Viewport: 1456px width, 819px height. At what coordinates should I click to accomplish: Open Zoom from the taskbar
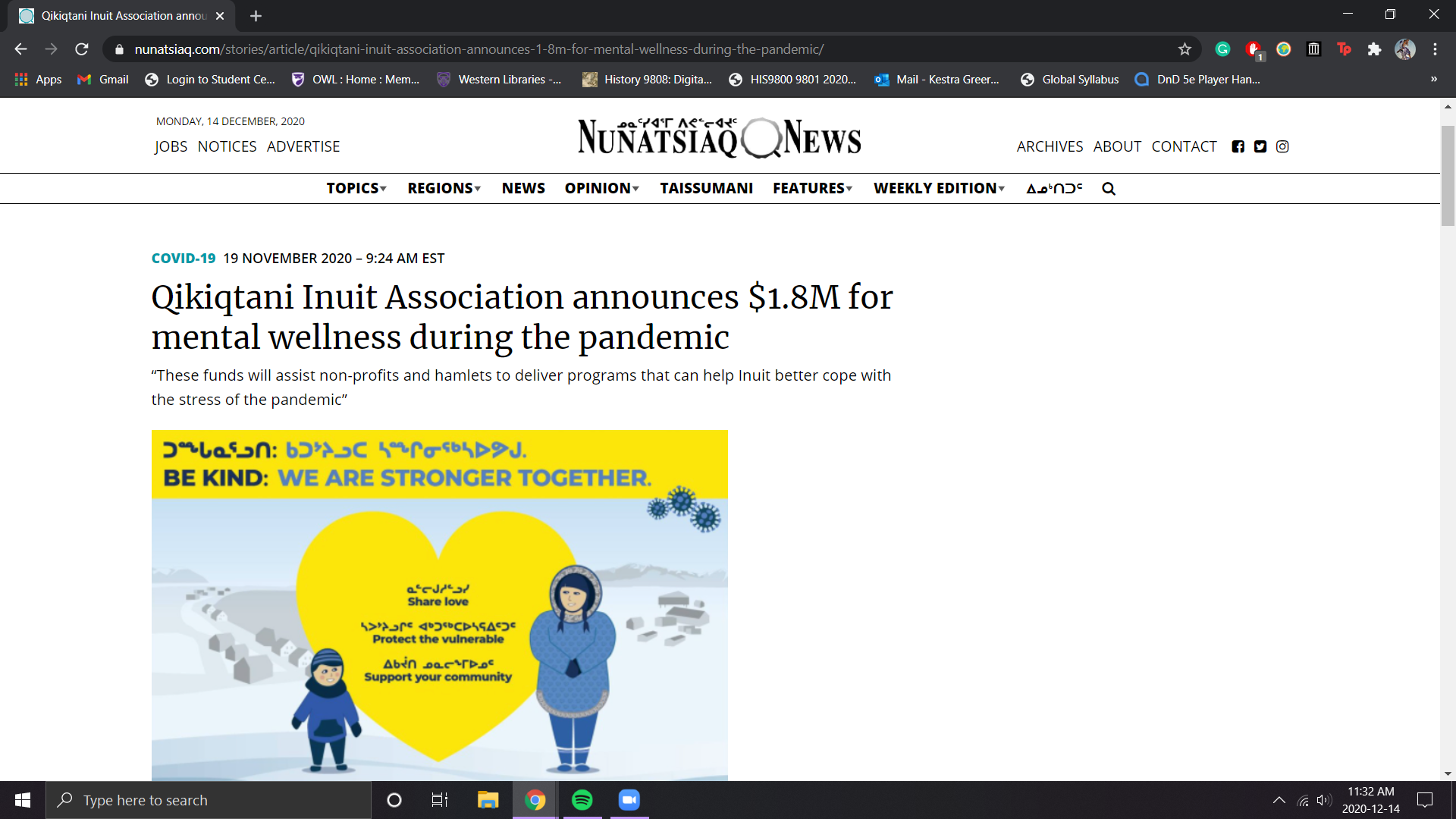pos(629,800)
